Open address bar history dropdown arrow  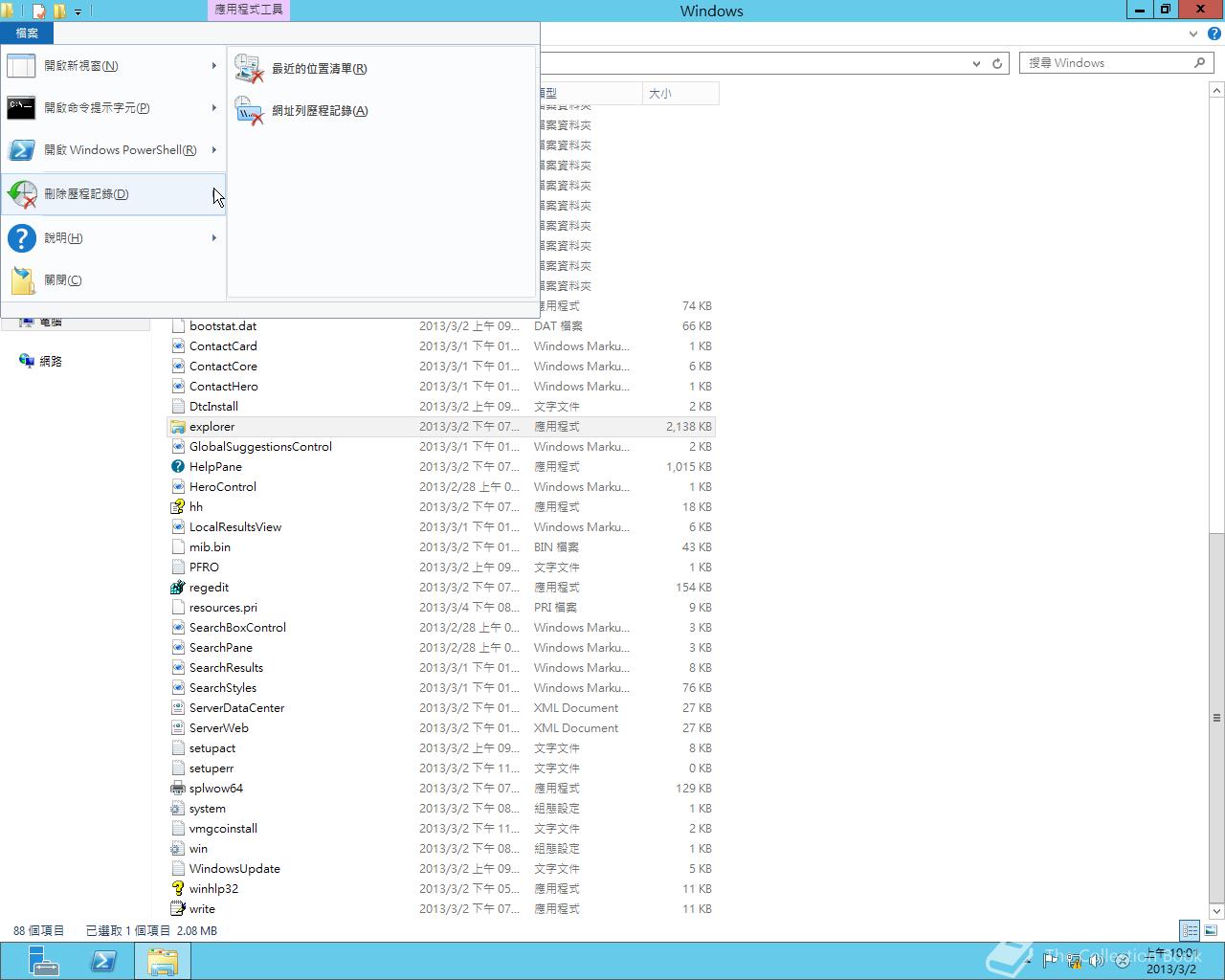[x=976, y=63]
